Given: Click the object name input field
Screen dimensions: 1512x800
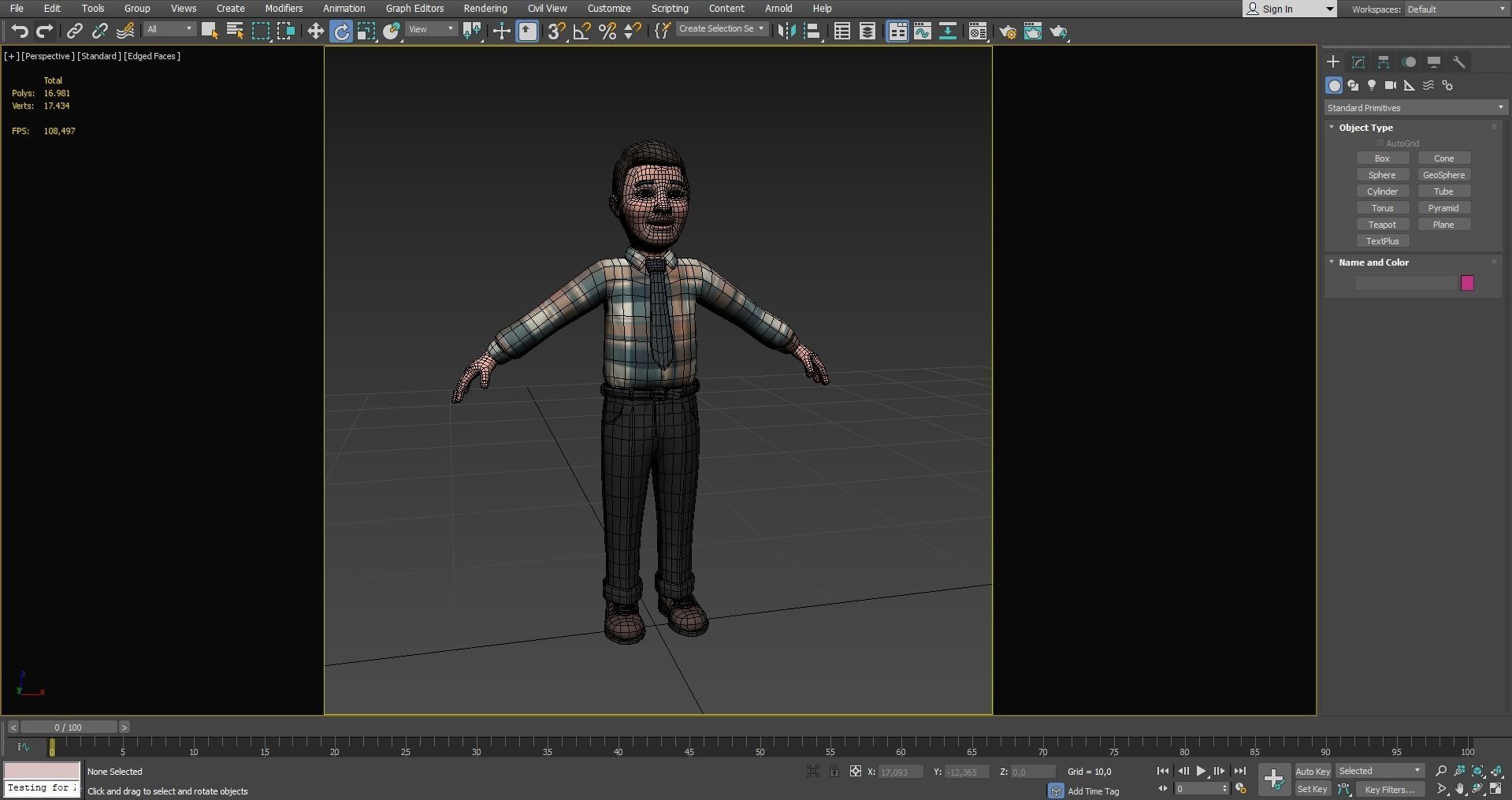Looking at the screenshot, I should click(1406, 283).
